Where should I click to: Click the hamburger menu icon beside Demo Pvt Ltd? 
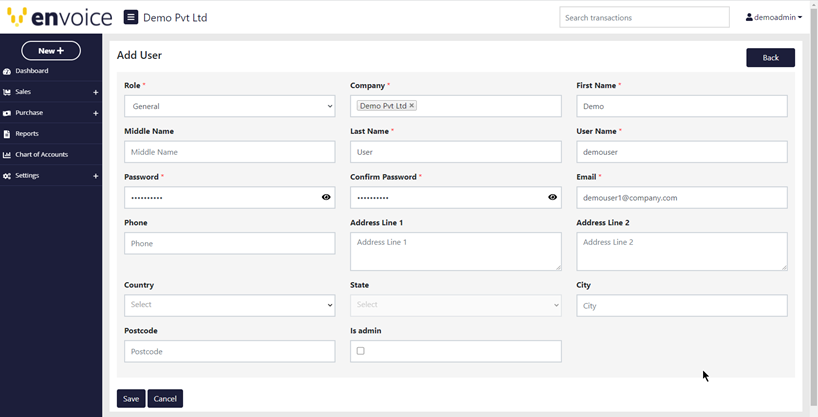click(x=131, y=17)
